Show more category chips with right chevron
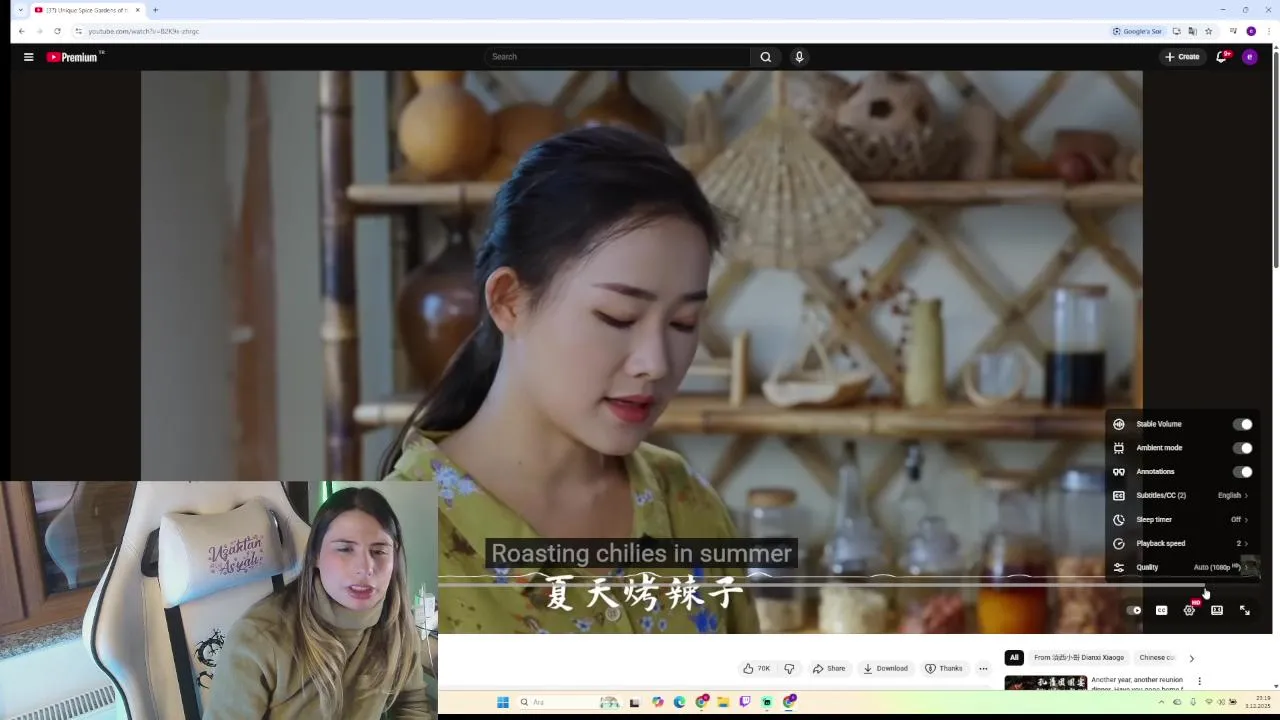Image resolution: width=1280 pixels, height=720 pixels. point(1191,658)
